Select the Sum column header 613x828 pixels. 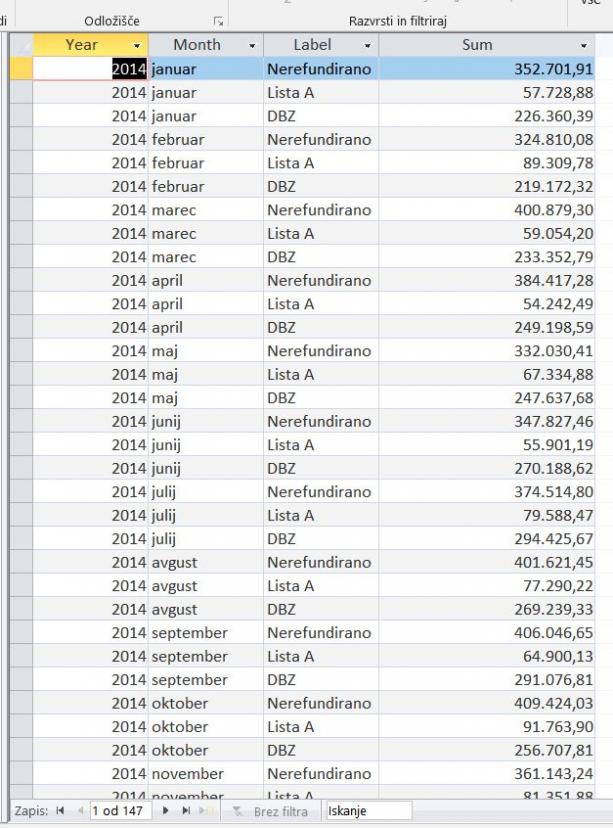click(x=476, y=45)
